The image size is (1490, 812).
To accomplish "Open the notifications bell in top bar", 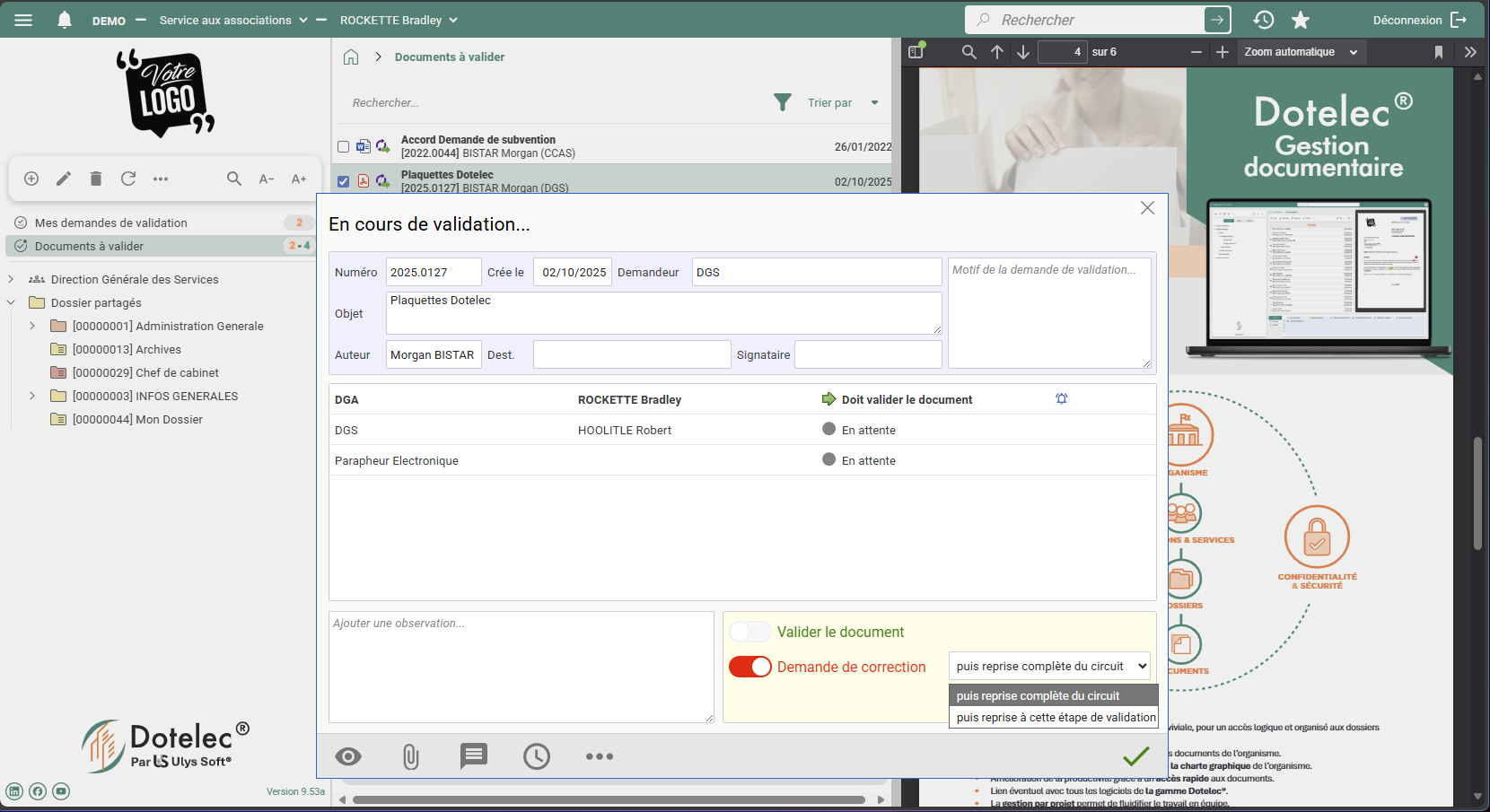I will coord(65,20).
